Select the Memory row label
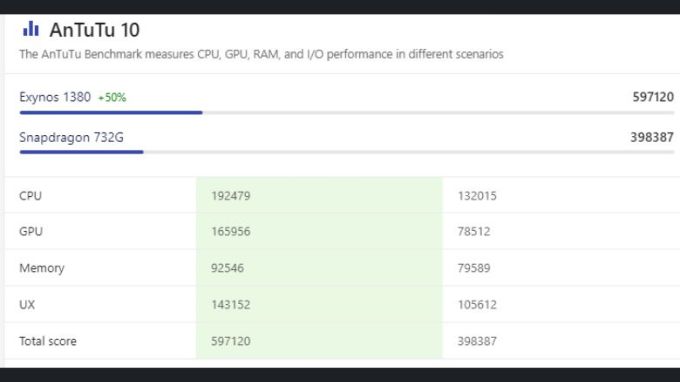This screenshot has width=680, height=382. tap(42, 268)
